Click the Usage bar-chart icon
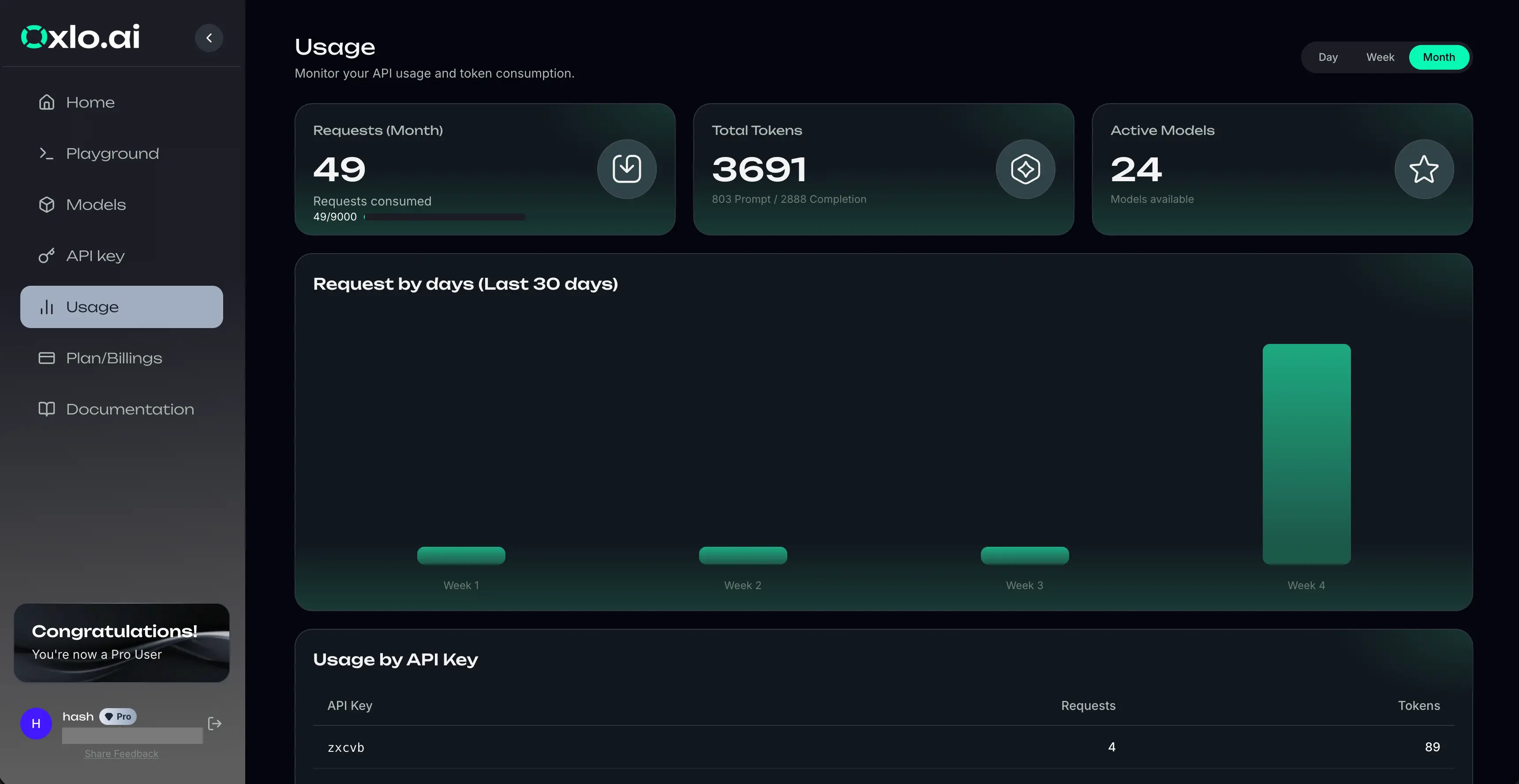1519x784 pixels. [x=47, y=306]
